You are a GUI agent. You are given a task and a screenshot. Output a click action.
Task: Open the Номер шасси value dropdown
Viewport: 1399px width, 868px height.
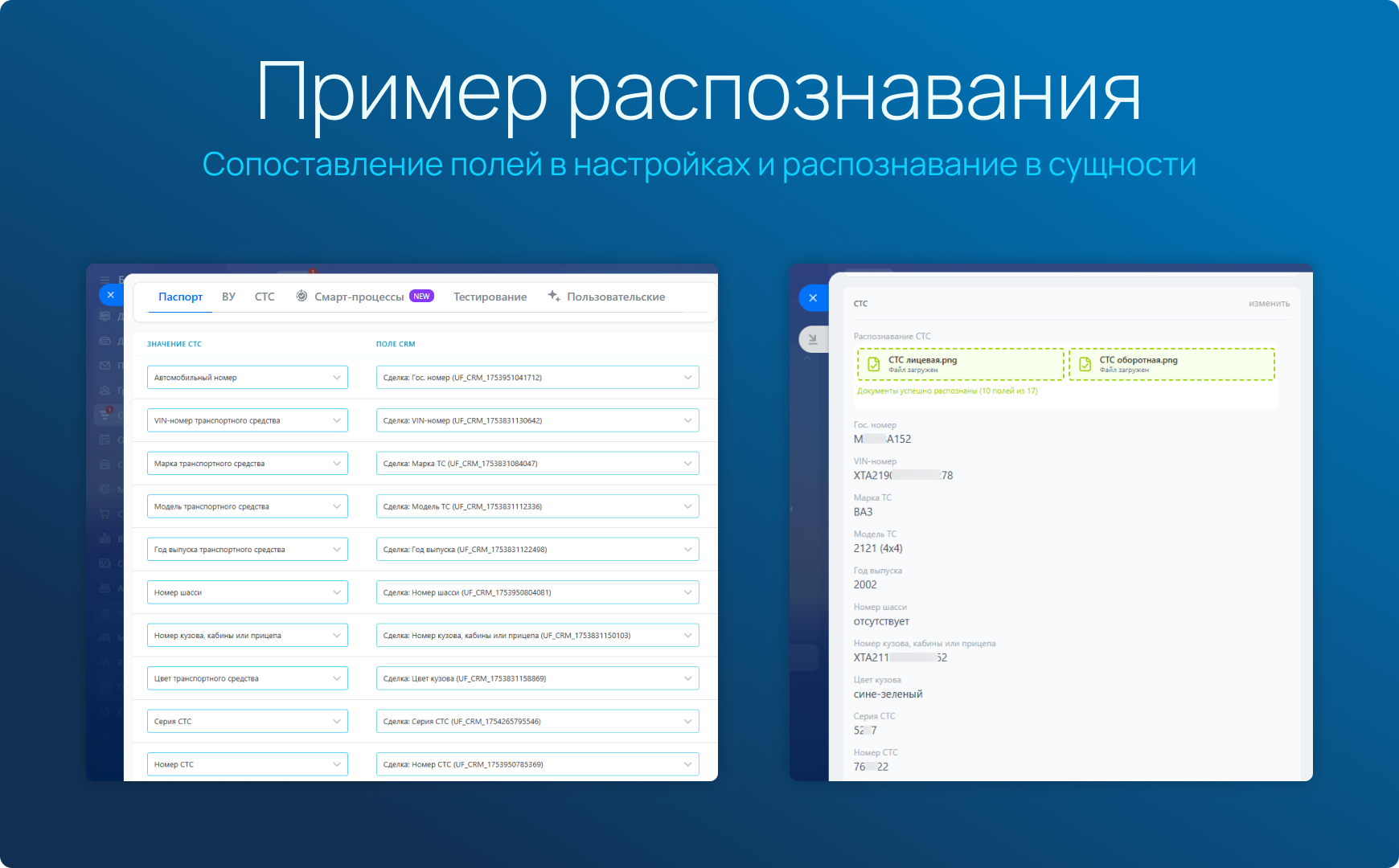click(x=248, y=592)
